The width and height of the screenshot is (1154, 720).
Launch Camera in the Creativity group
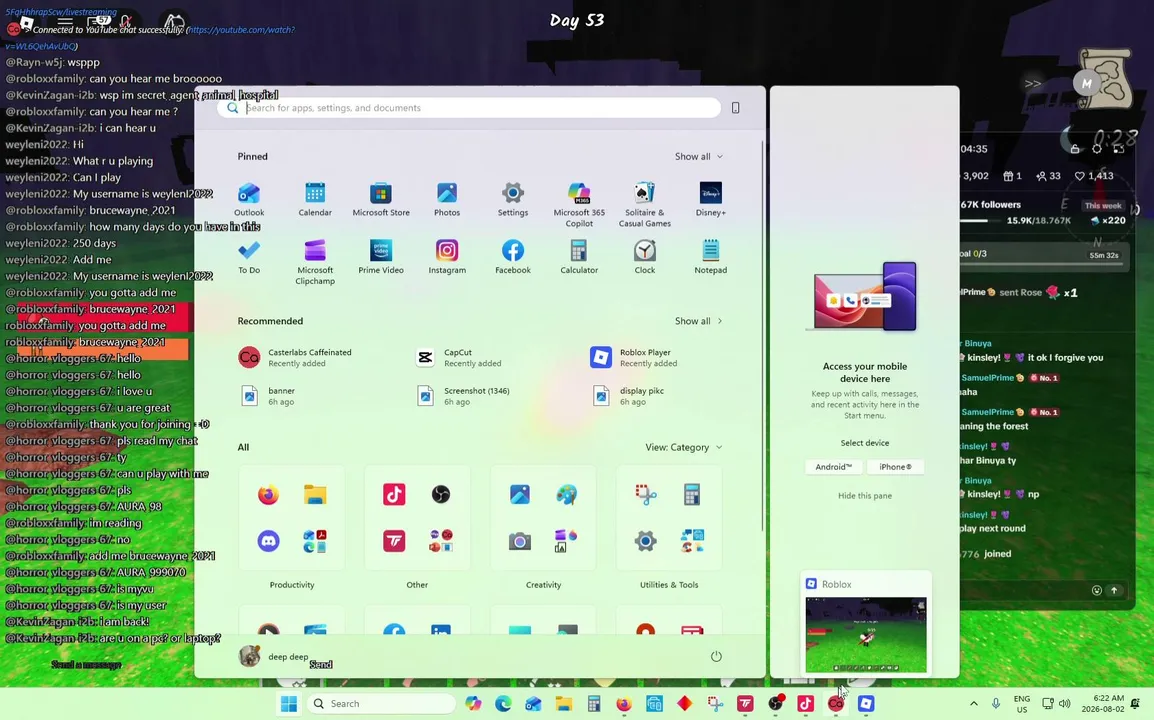[x=520, y=541]
